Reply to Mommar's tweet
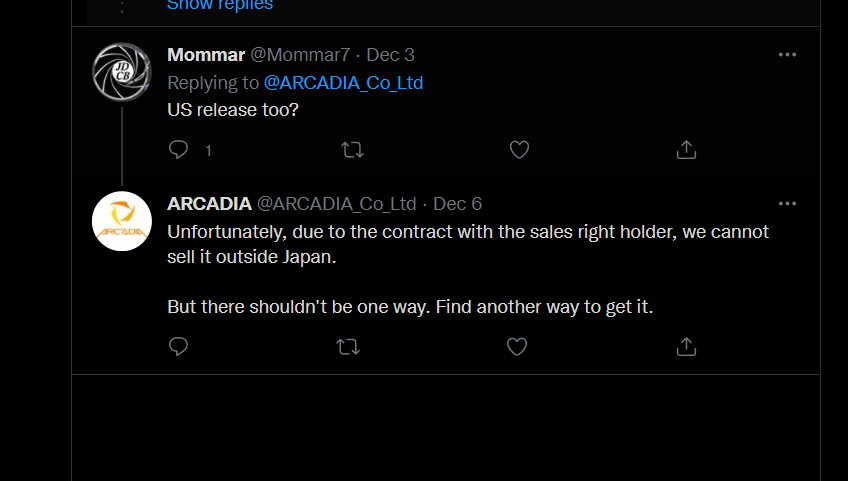This screenshot has height=481, width=848. pyautogui.click(x=178, y=150)
